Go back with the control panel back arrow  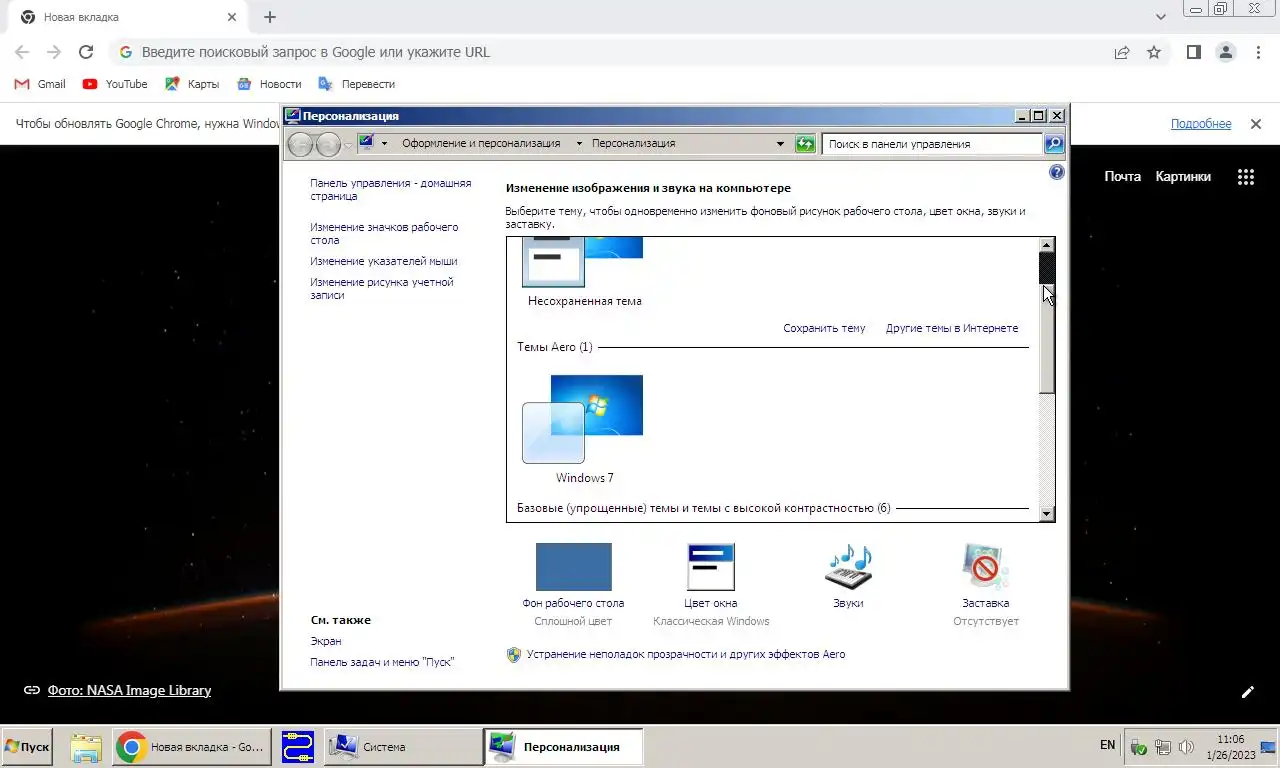pos(300,145)
